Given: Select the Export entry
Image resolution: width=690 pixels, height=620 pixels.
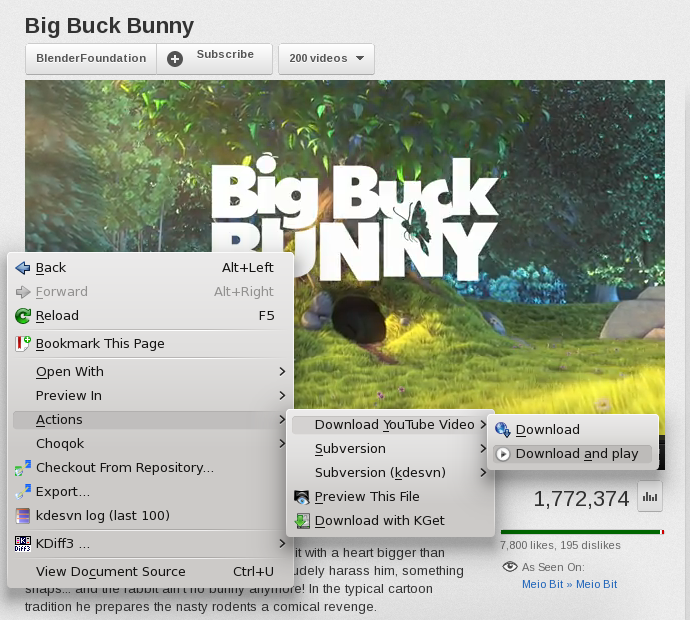Looking at the screenshot, I should (x=150, y=492).
